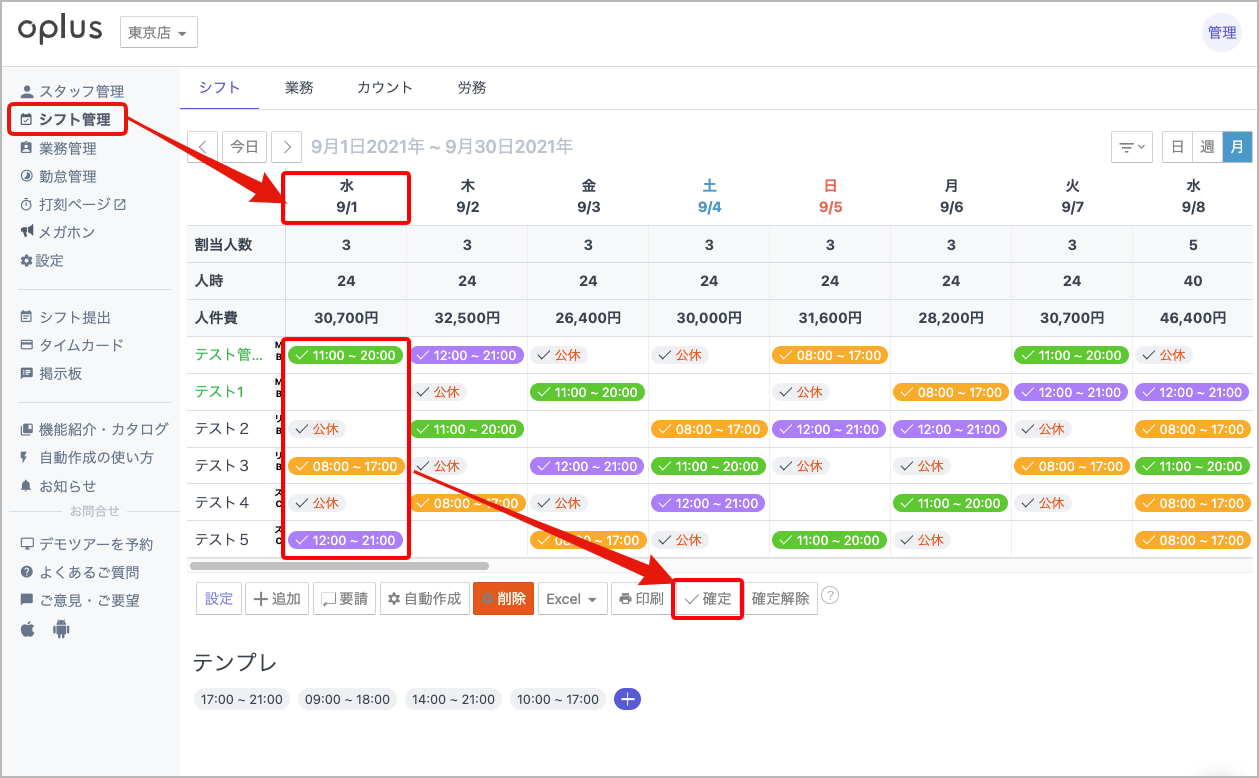
Task: Click the help question mark icon
Action: click(830, 596)
